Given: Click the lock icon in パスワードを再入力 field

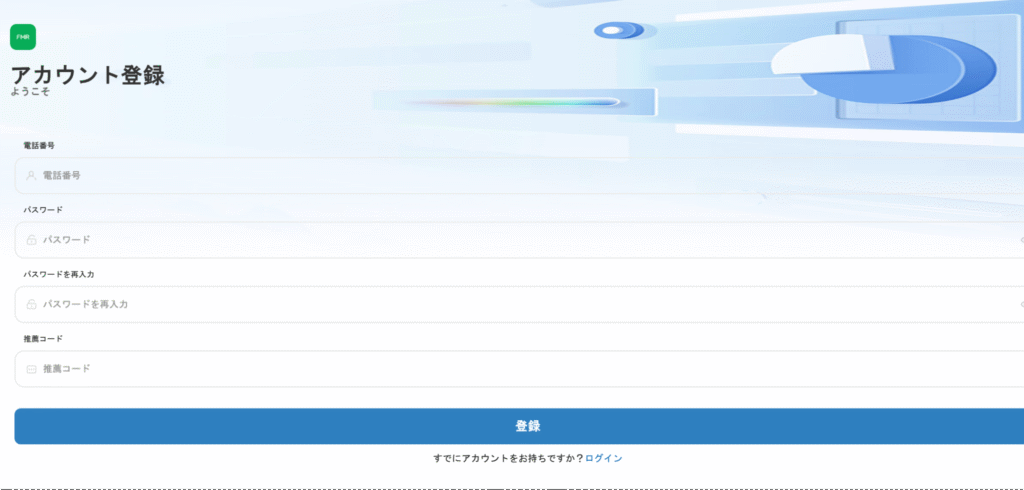Looking at the screenshot, I should coord(31,304).
